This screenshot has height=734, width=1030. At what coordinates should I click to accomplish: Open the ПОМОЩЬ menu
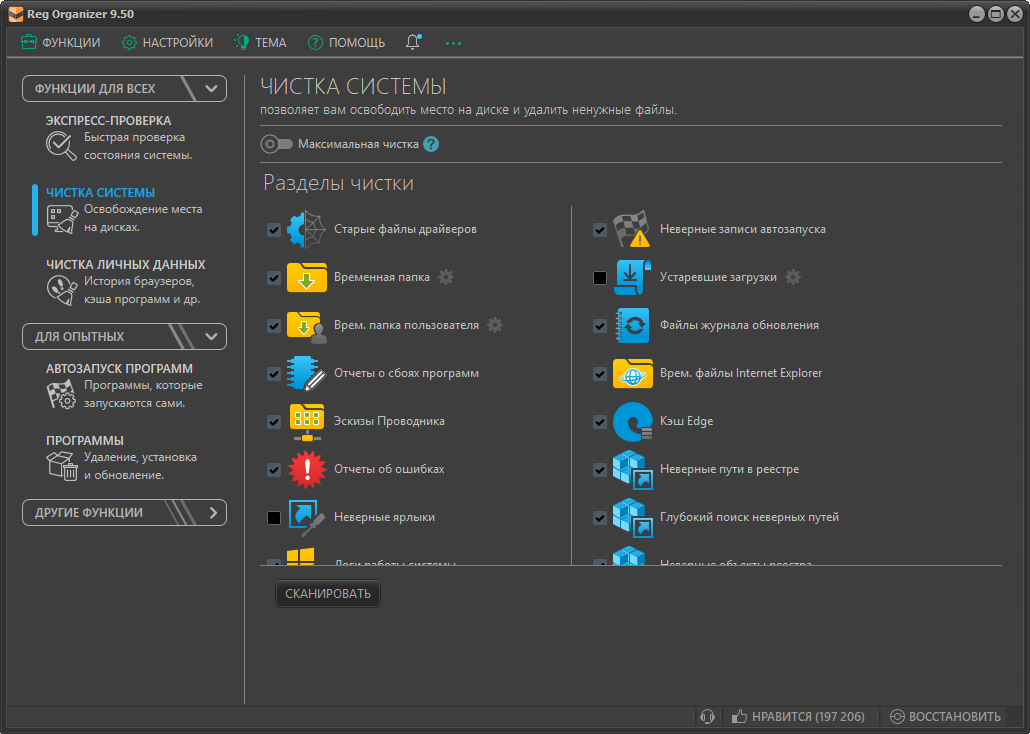coord(346,43)
